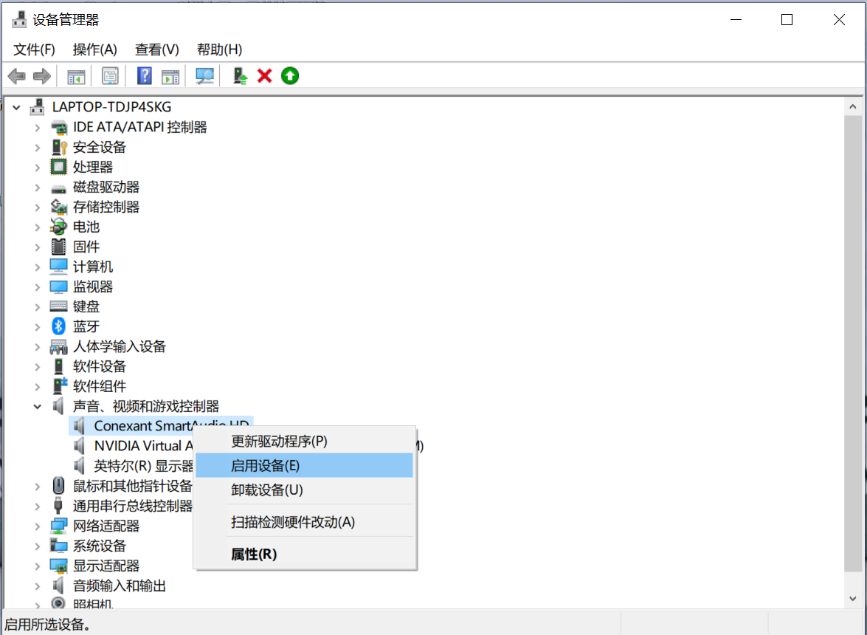
Task: Select 属性(R) in the context menu
Action: [x=254, y=554]
